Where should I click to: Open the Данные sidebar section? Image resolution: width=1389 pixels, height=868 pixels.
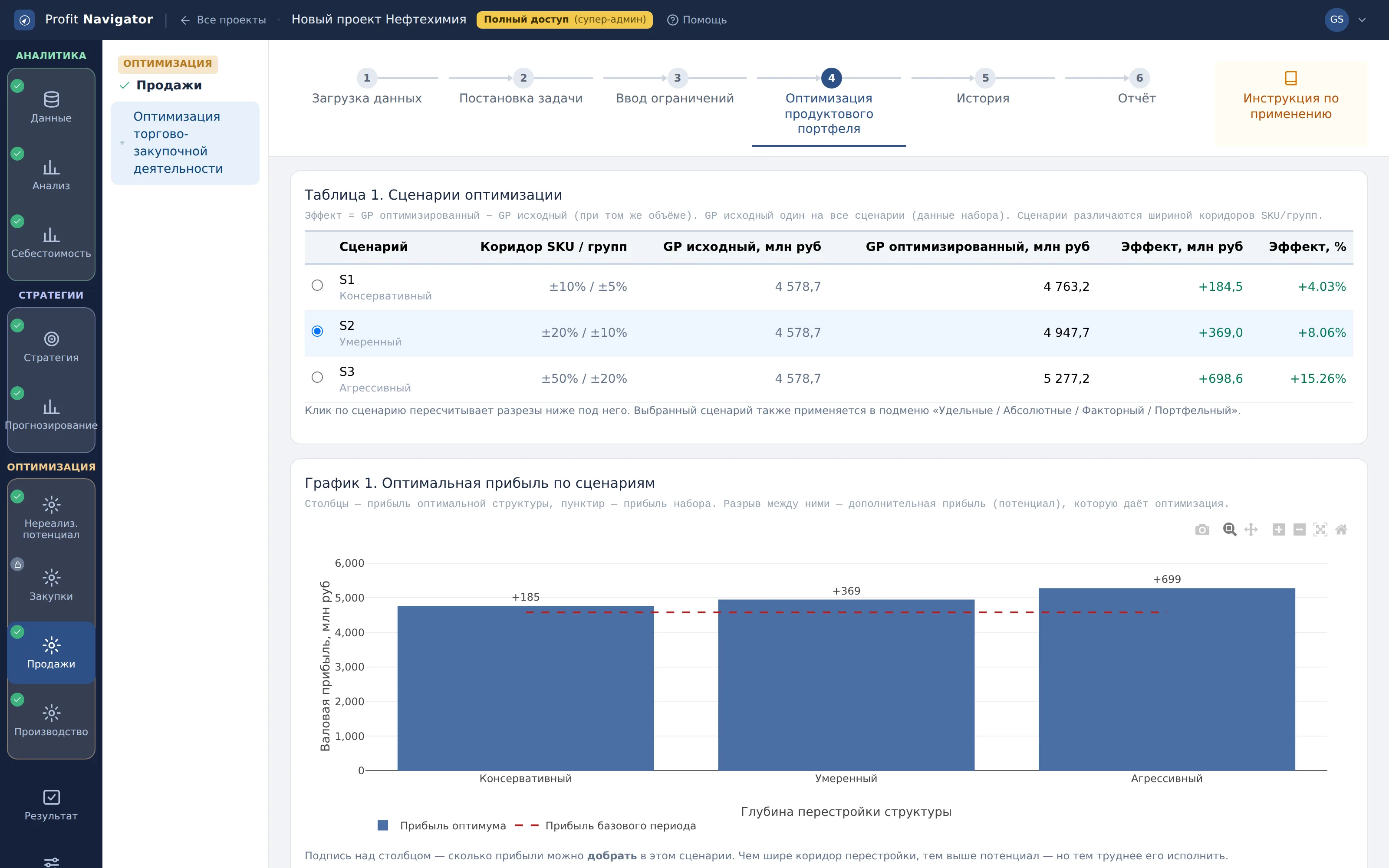(51, 108)
